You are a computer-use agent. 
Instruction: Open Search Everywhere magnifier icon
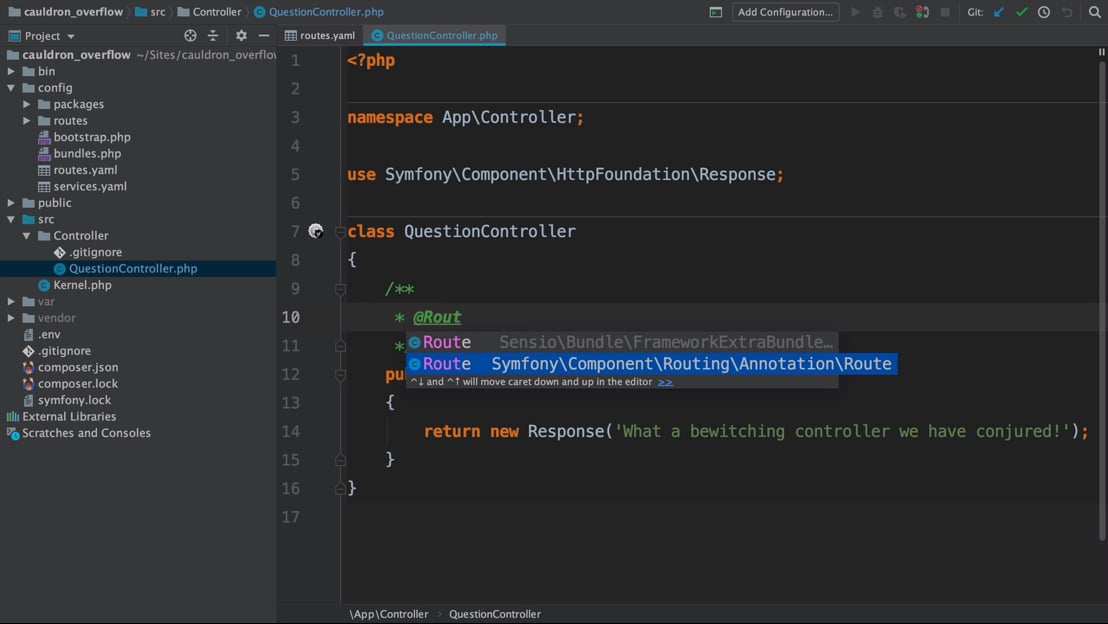[x=1094, y=12]
